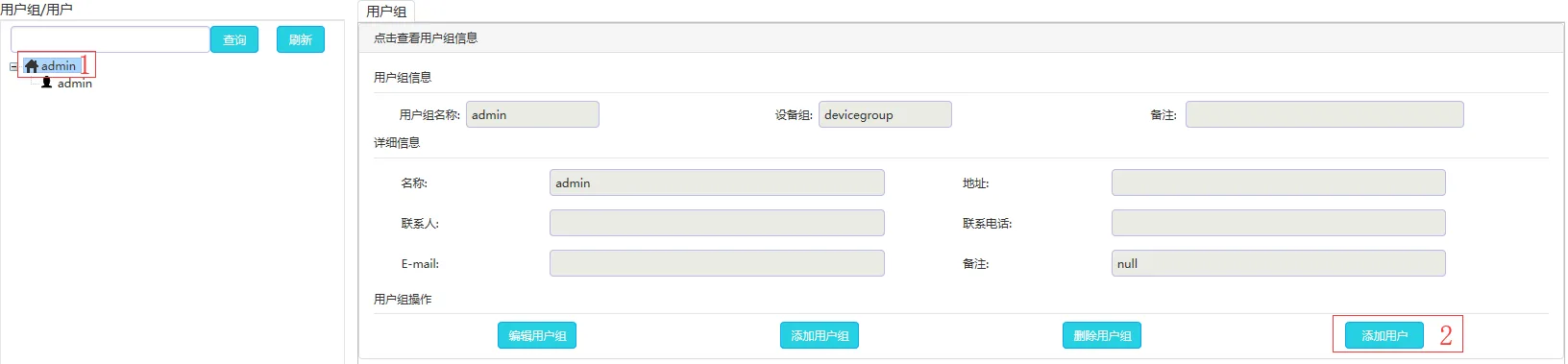Click the top 备注 field in 用户组信息

click(1324, 114)
